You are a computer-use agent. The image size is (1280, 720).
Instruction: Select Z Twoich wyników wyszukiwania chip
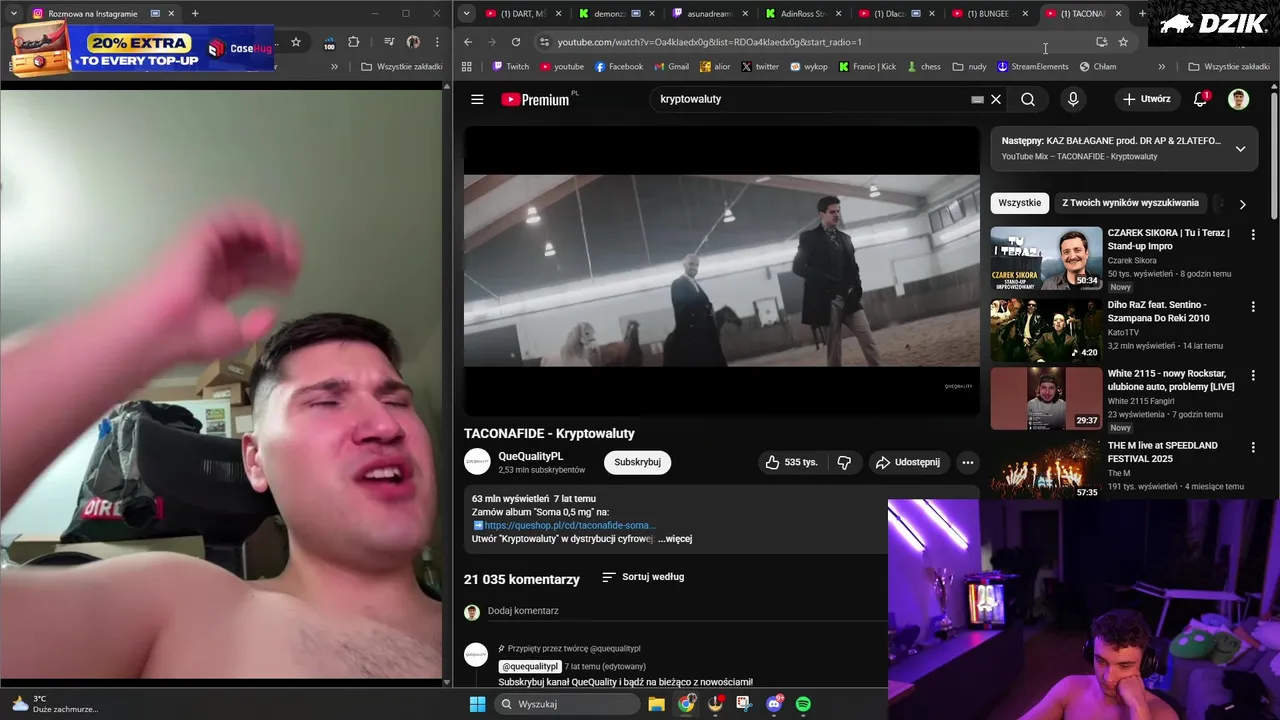(1130, 203)
